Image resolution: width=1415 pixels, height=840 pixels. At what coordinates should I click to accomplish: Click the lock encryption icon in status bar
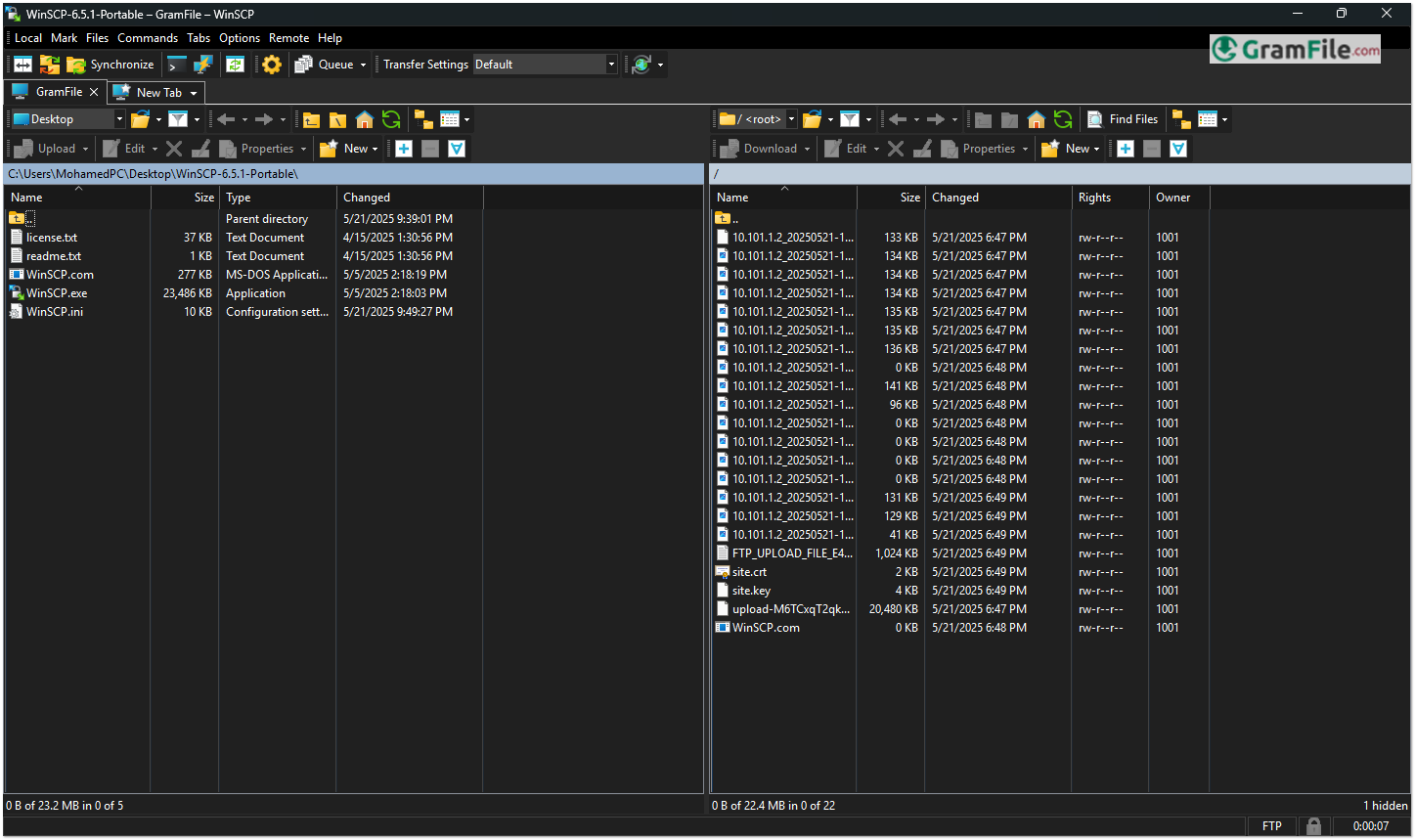pyautogui.click(x=1313, y=826)
